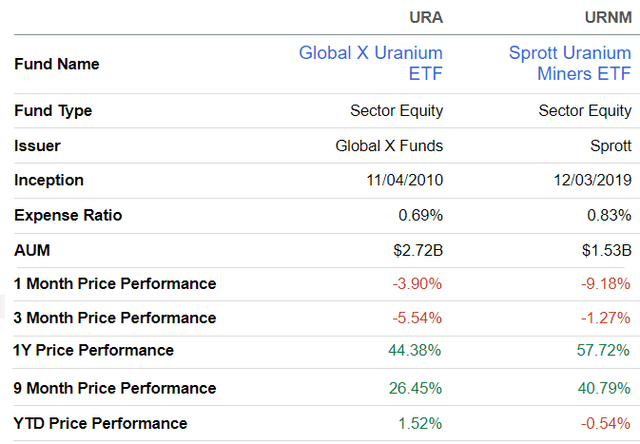Select the 57.72% one-year performance value
Image resolution: width=640 pixels, height=444 pixels.
[604, 350]
